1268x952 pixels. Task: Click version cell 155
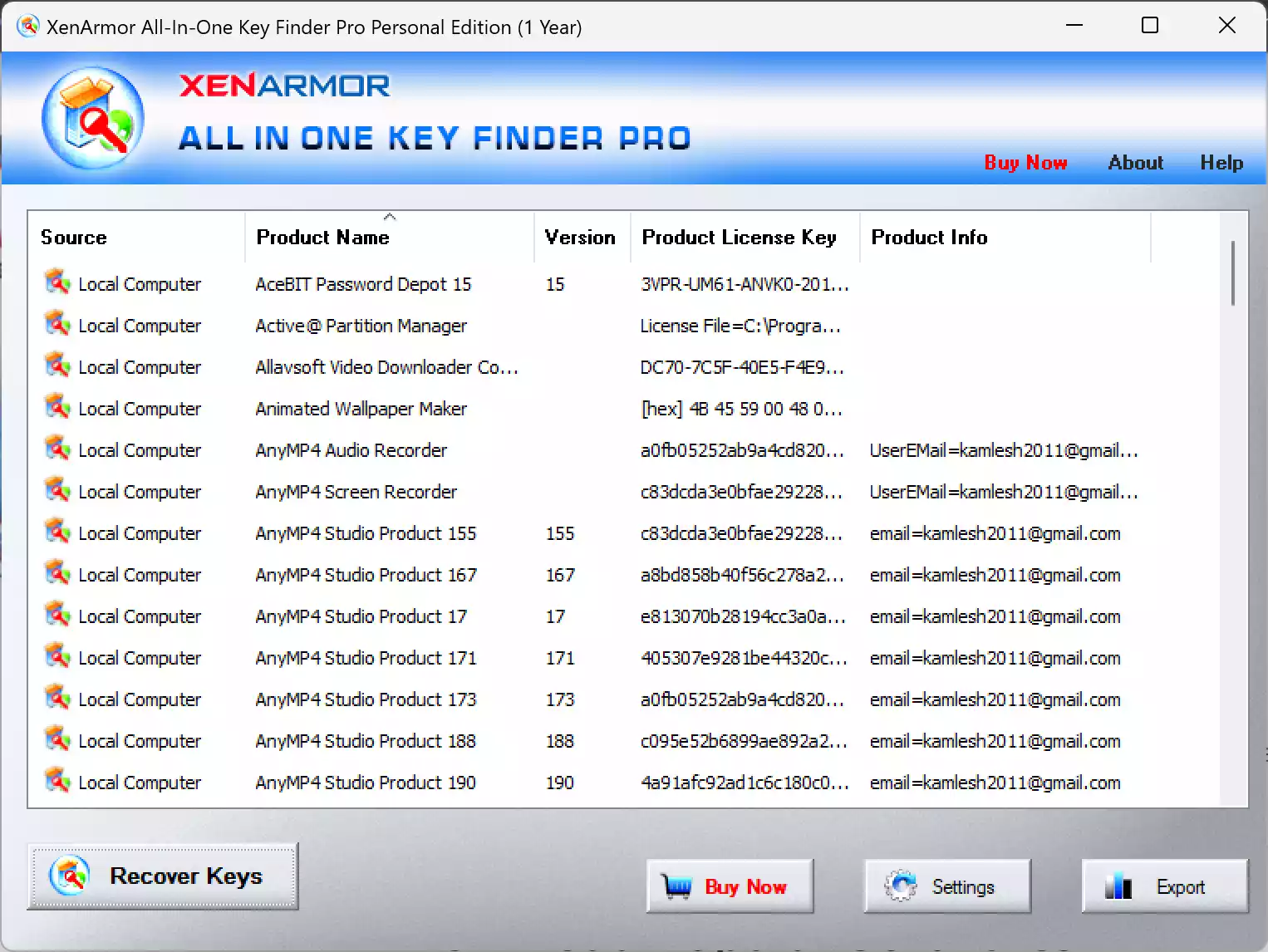[559, 533]
